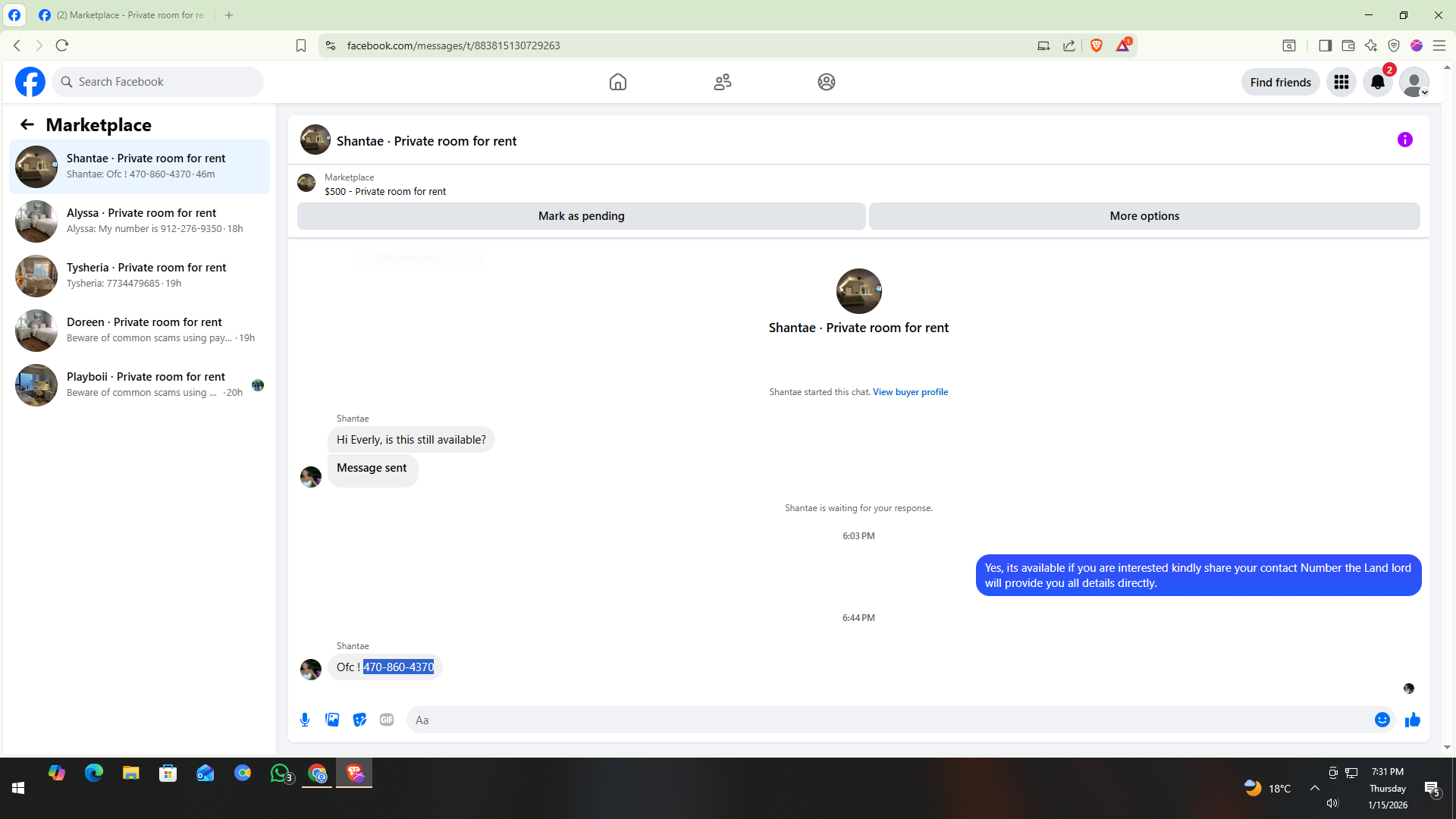Attach a photo using image icon
The image size is (1456, 819).
[x=332, y=720]
